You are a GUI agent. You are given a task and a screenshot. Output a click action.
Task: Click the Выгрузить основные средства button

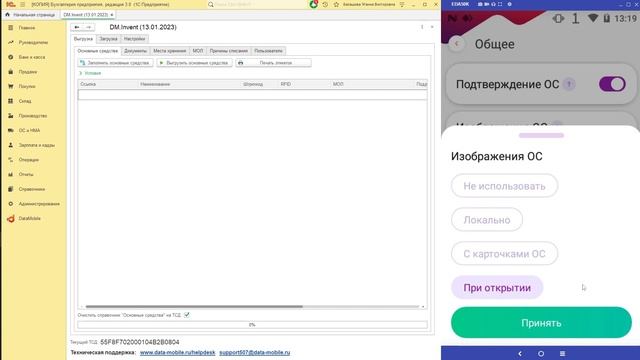pos(194,63)
